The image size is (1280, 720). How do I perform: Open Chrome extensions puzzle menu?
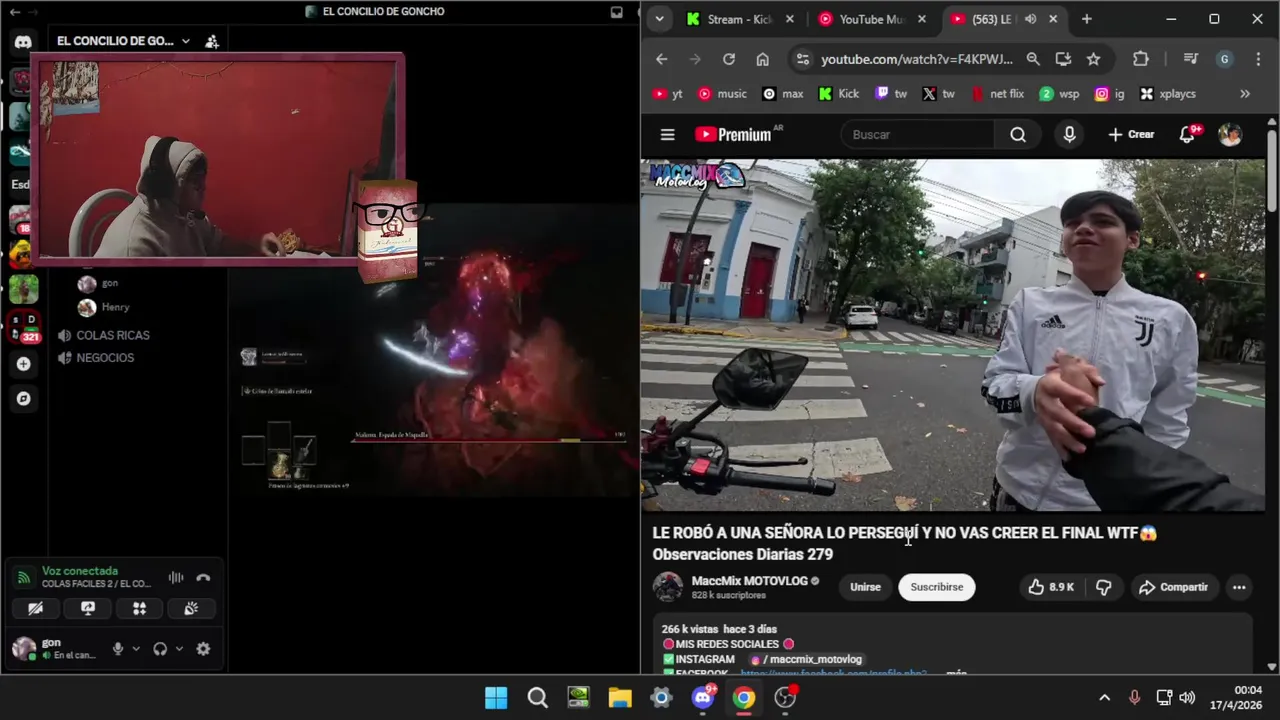click(x=1141, y=59)
